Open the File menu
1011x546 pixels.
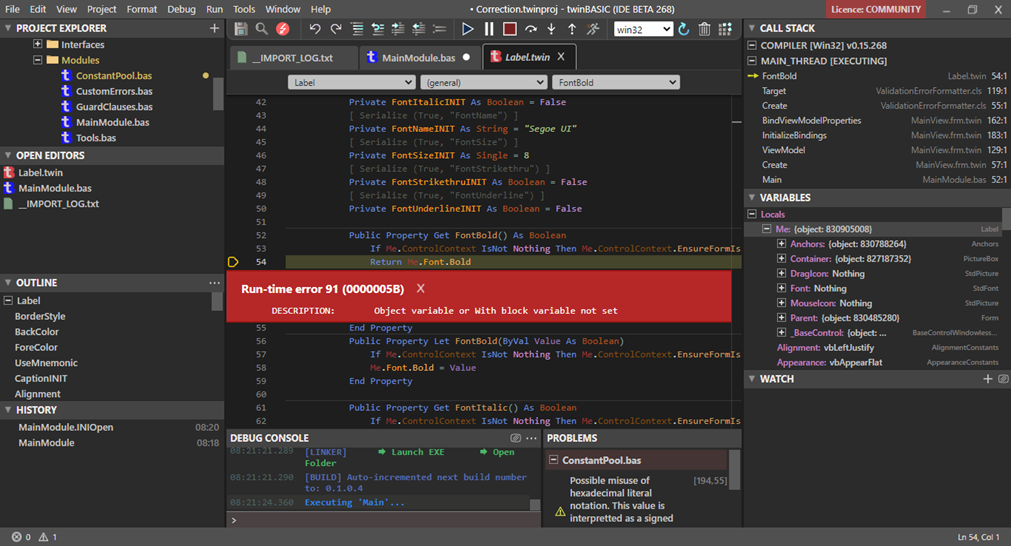tap(12, 9)
